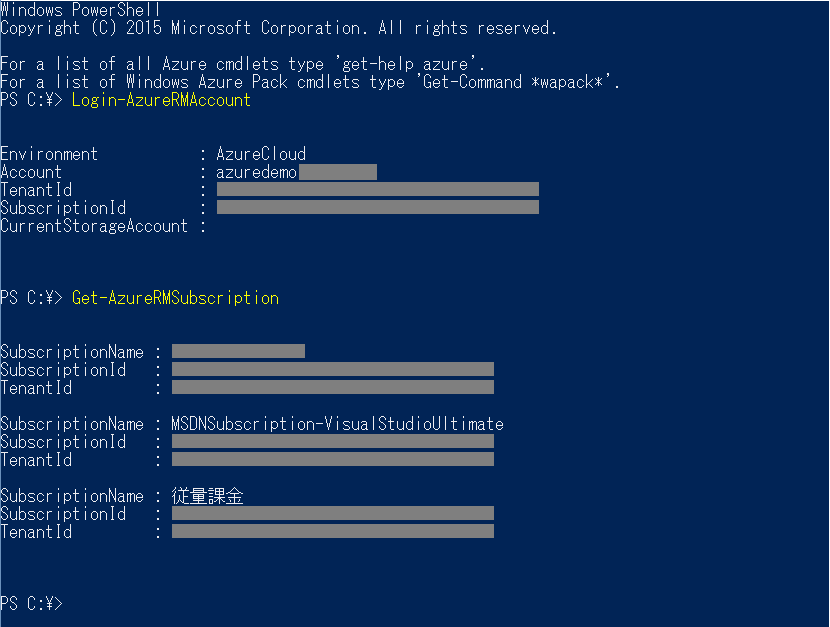Click the Get-AzureRMSubscription command text
The height and width of the screenshot is (627, 830).
pos(175,298)
